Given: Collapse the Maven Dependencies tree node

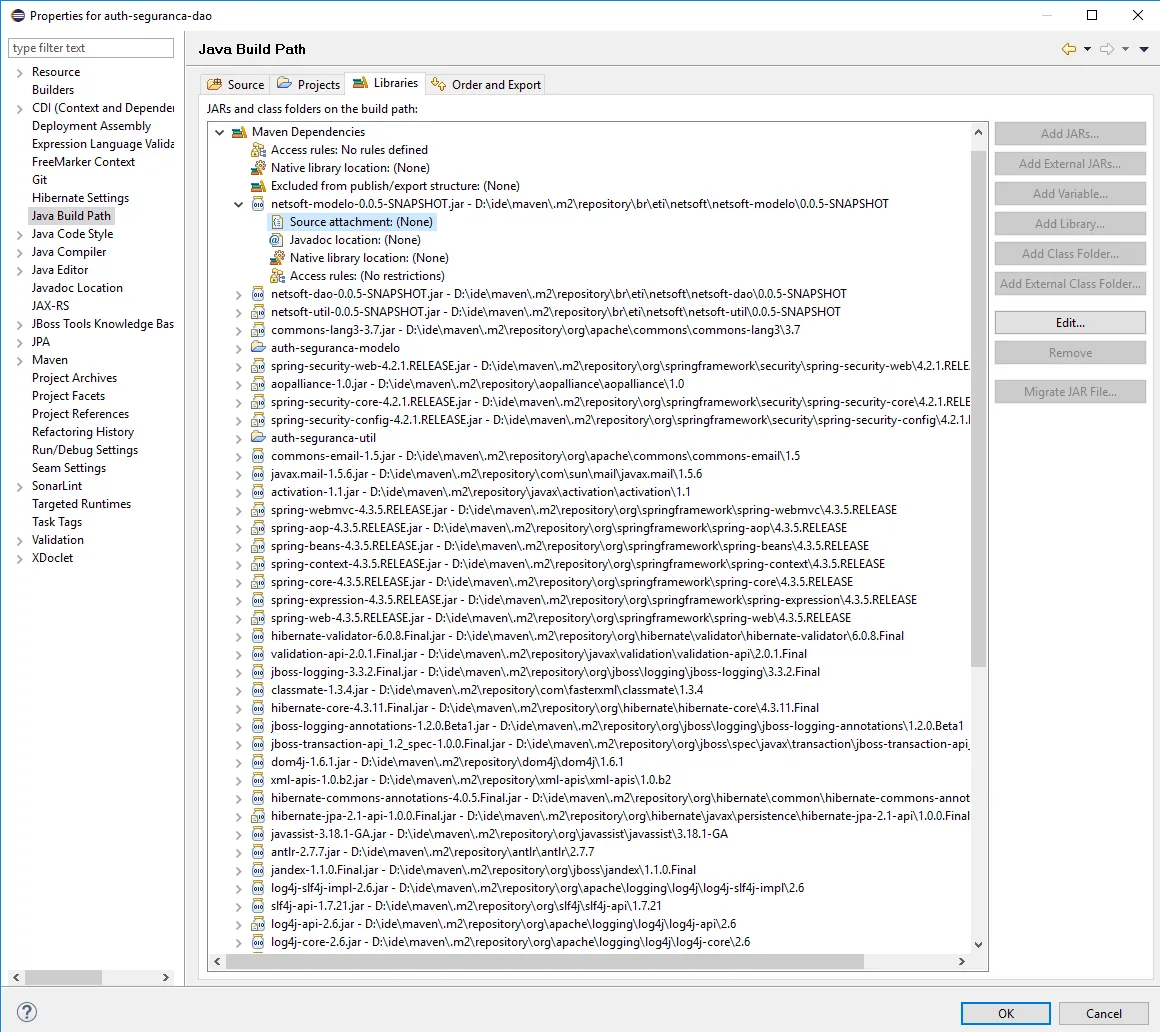Looking at the screenshot, I should click(x=219, y=132).
